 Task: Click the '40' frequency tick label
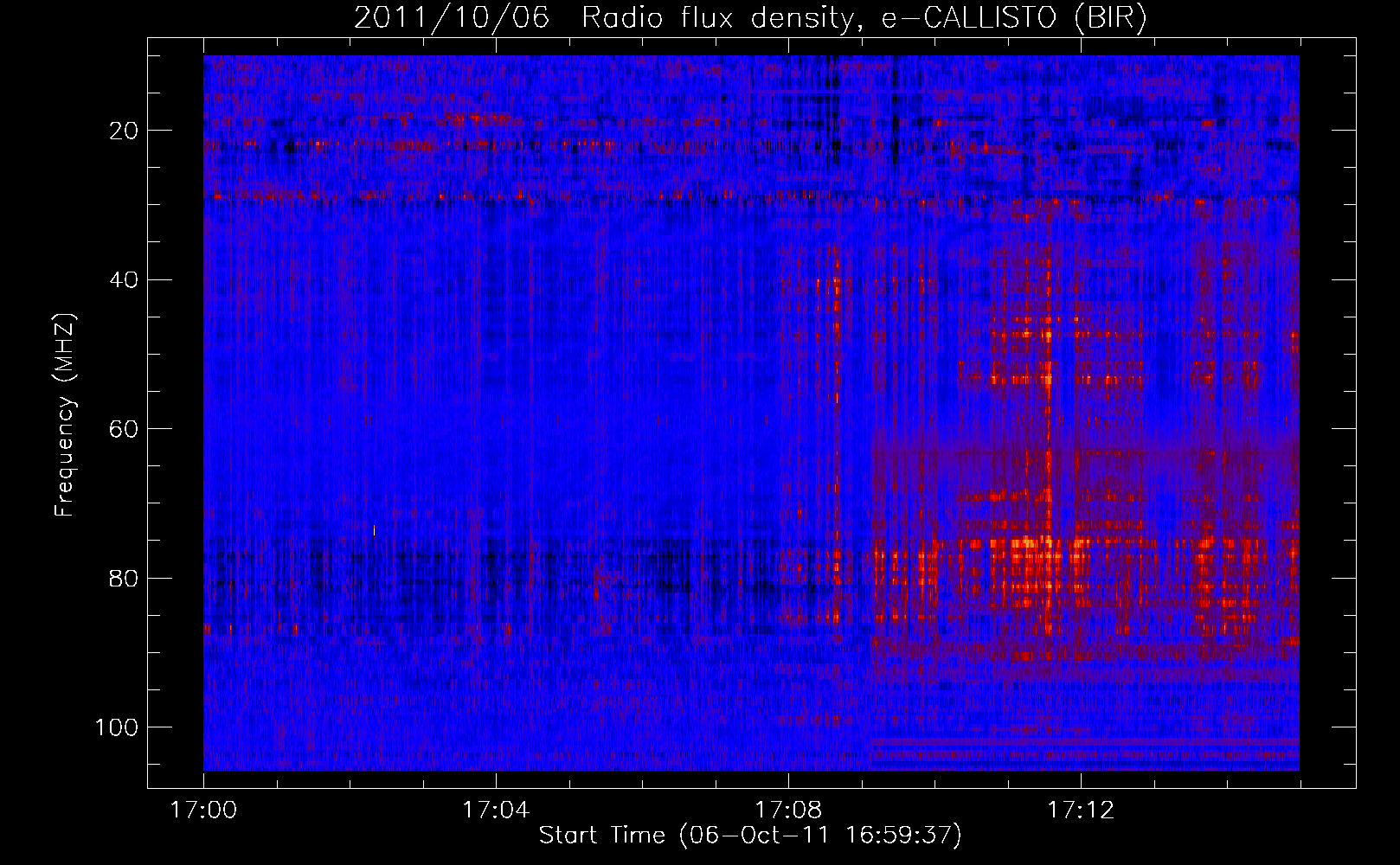[124, 280]
